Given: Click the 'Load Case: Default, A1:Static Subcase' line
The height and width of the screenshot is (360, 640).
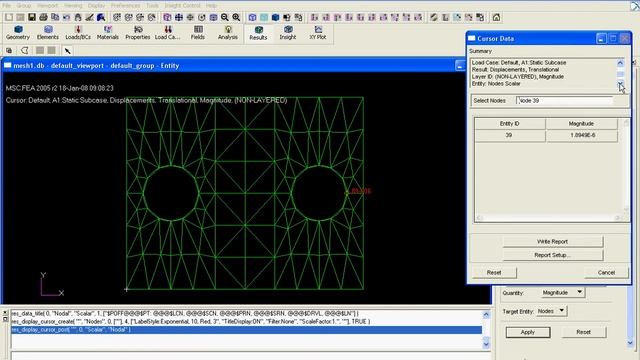Looking at the screenshot, I should tap(519, 62).
